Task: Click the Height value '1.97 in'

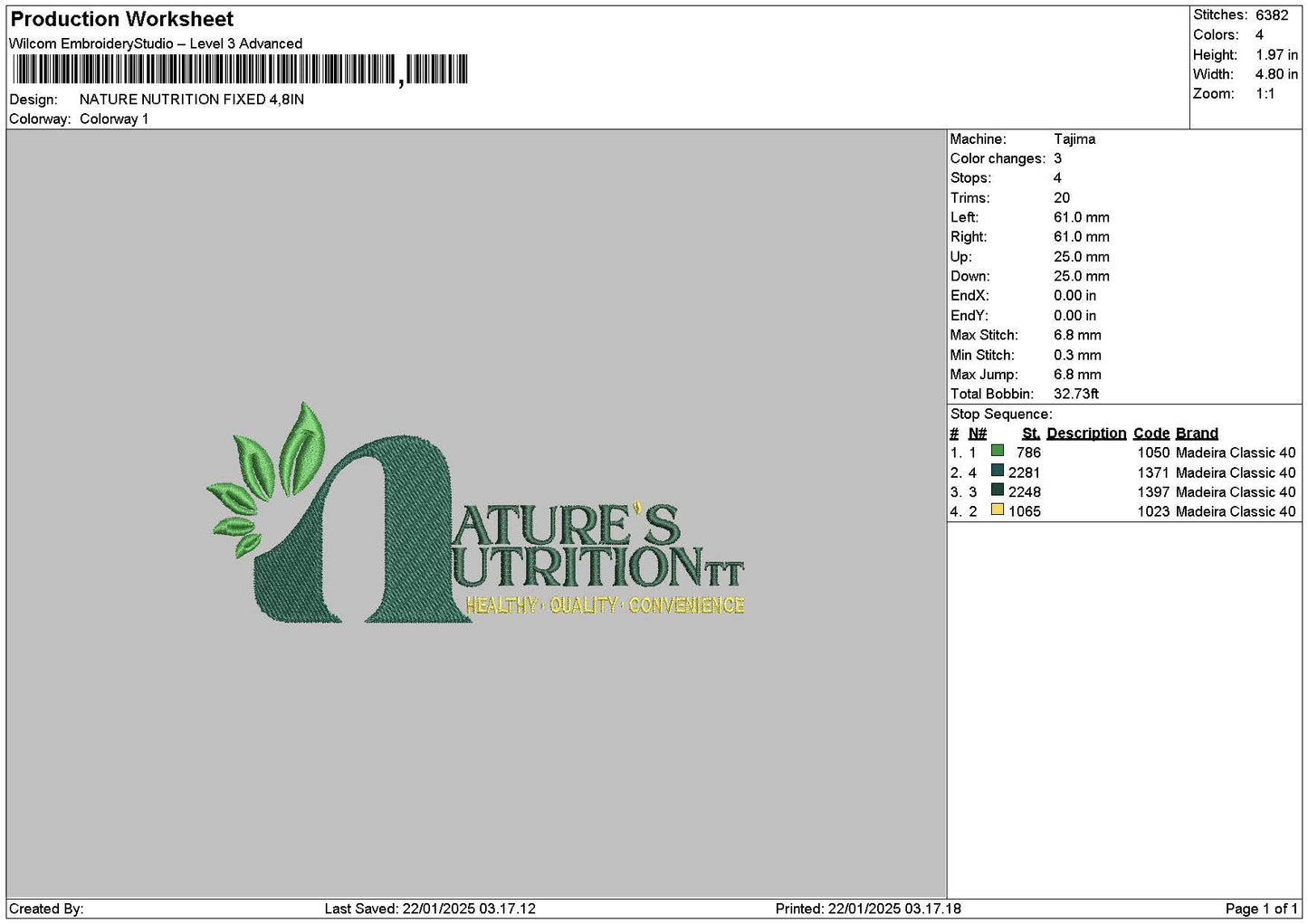Action: pos(1276,55)
